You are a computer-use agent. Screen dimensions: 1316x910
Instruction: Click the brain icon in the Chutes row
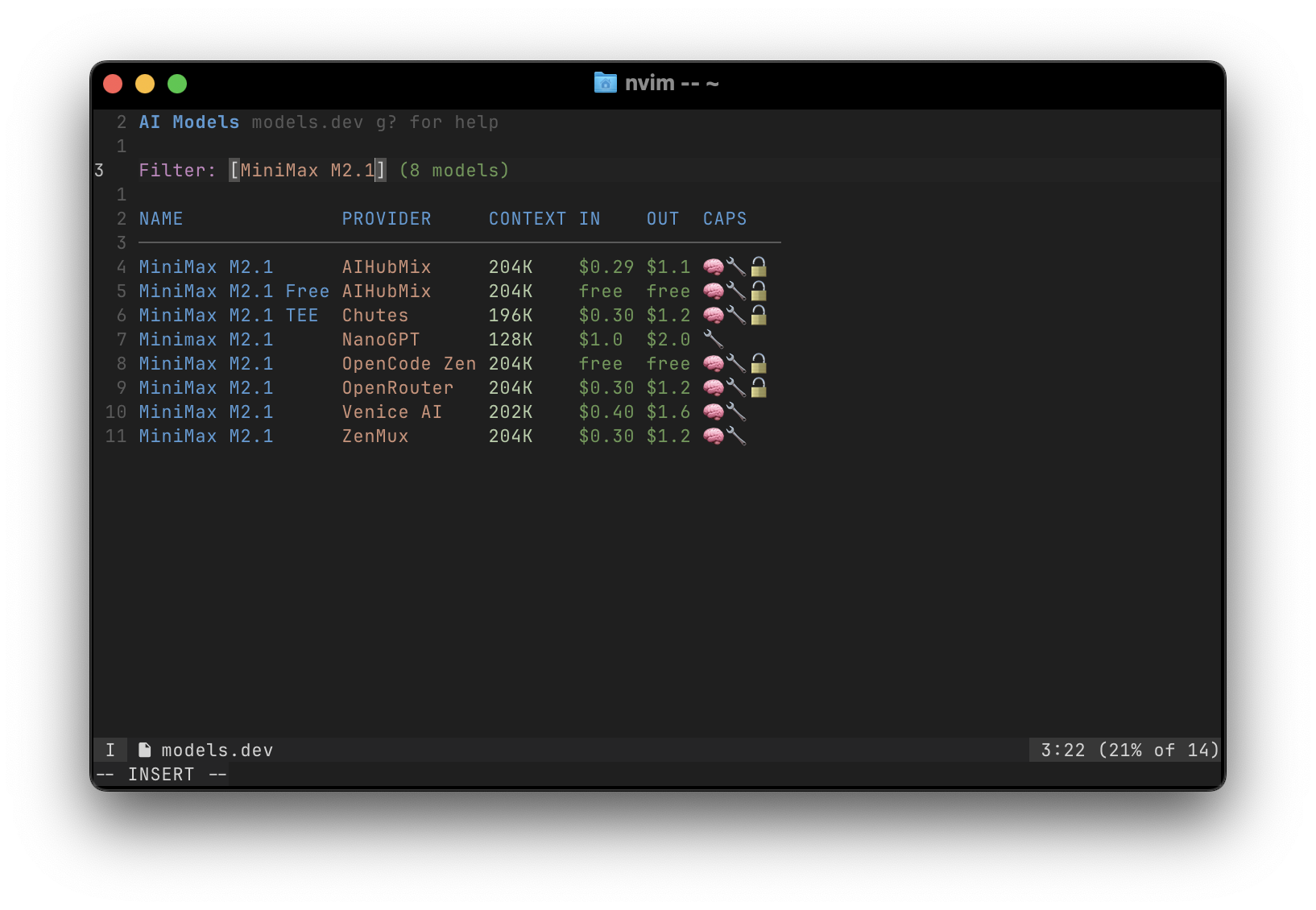coord(714,315)
